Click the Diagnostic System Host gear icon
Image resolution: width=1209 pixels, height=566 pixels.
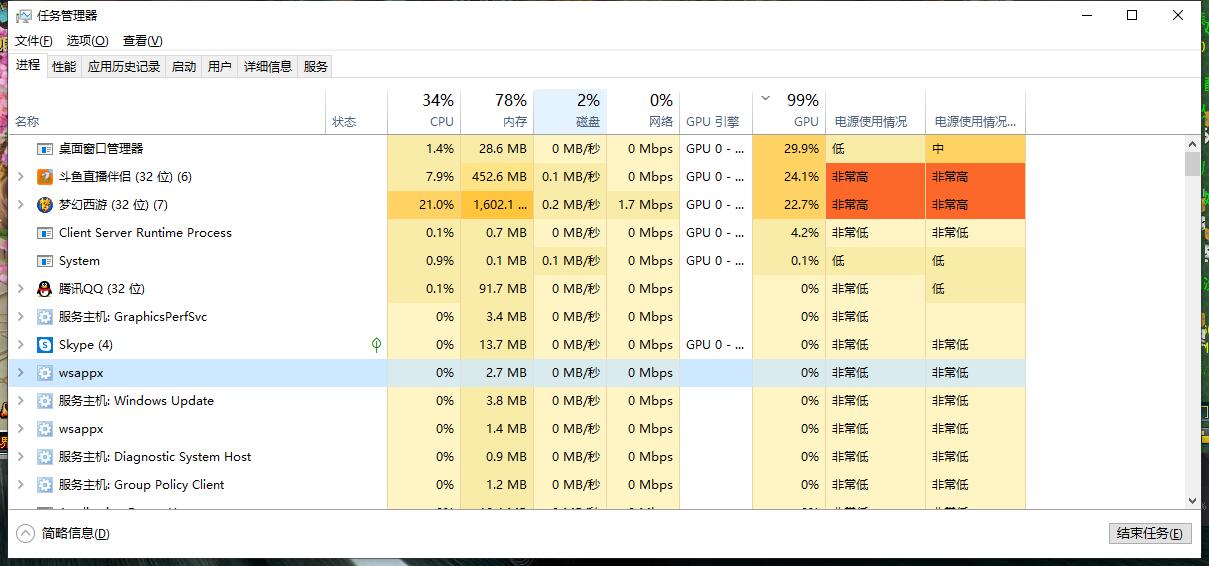(44, 456)
